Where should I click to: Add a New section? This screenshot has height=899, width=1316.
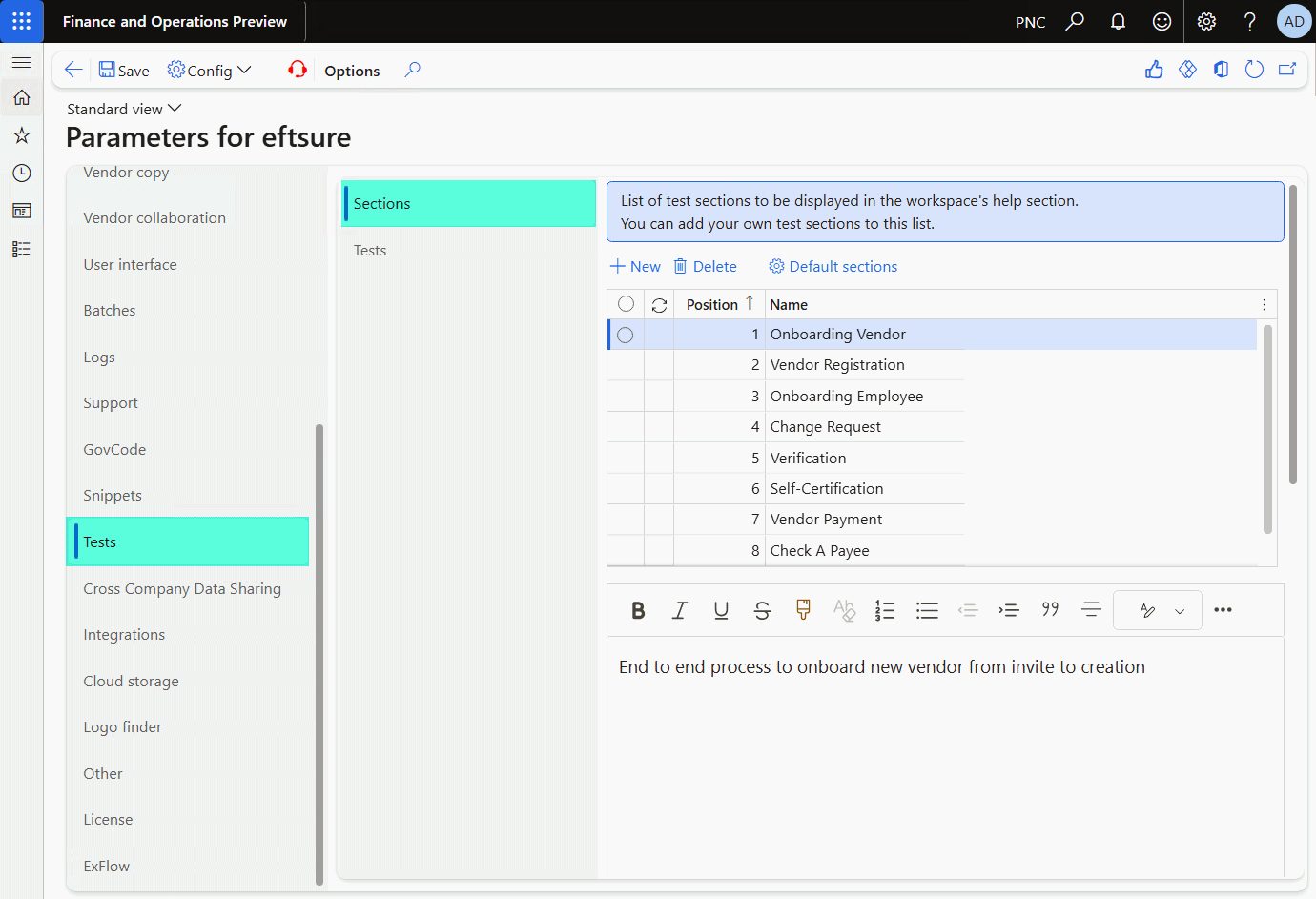pos(635,266)
